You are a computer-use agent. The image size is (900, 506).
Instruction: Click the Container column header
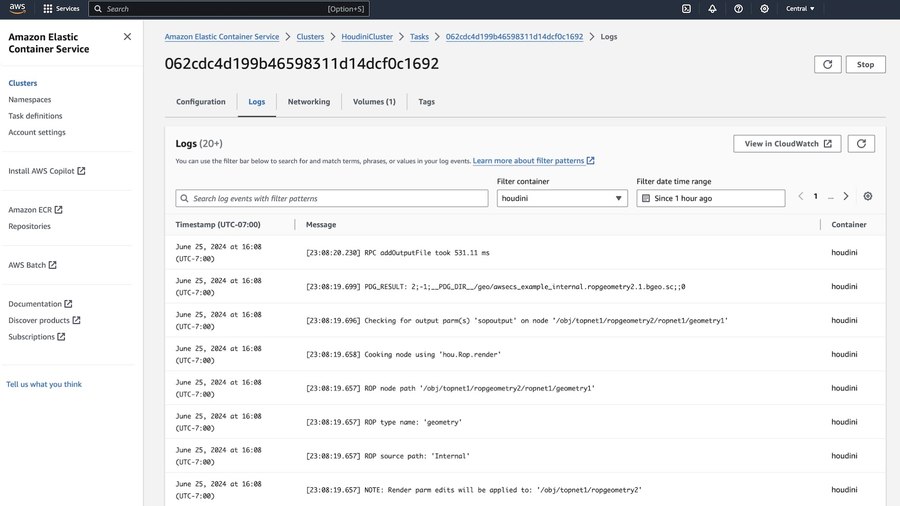click(849, 225)
